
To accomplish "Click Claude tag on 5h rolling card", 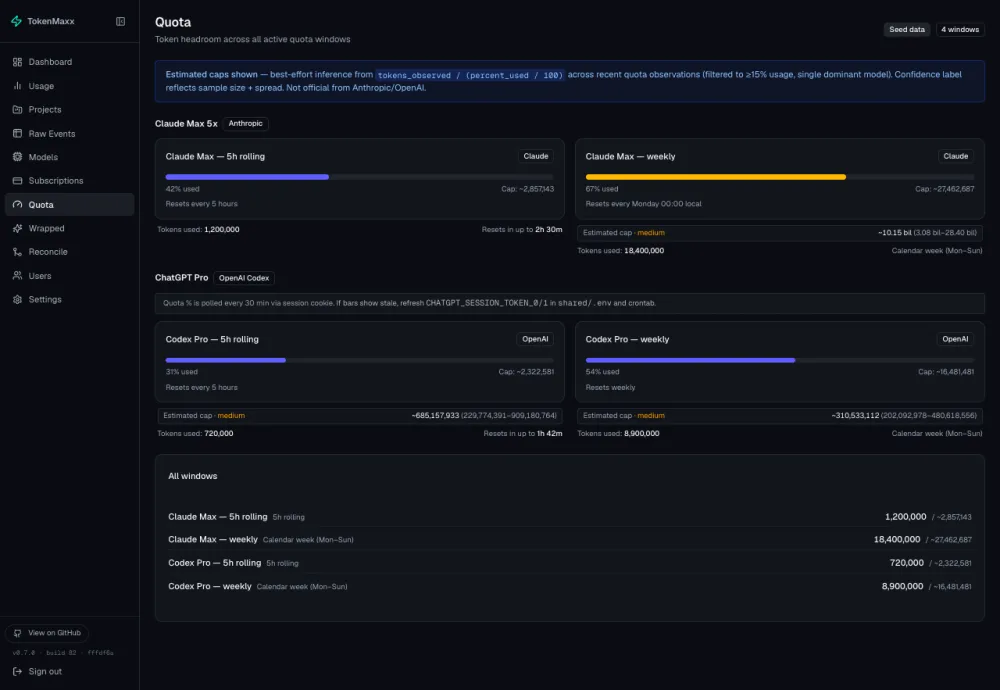I will pos(536,156).
